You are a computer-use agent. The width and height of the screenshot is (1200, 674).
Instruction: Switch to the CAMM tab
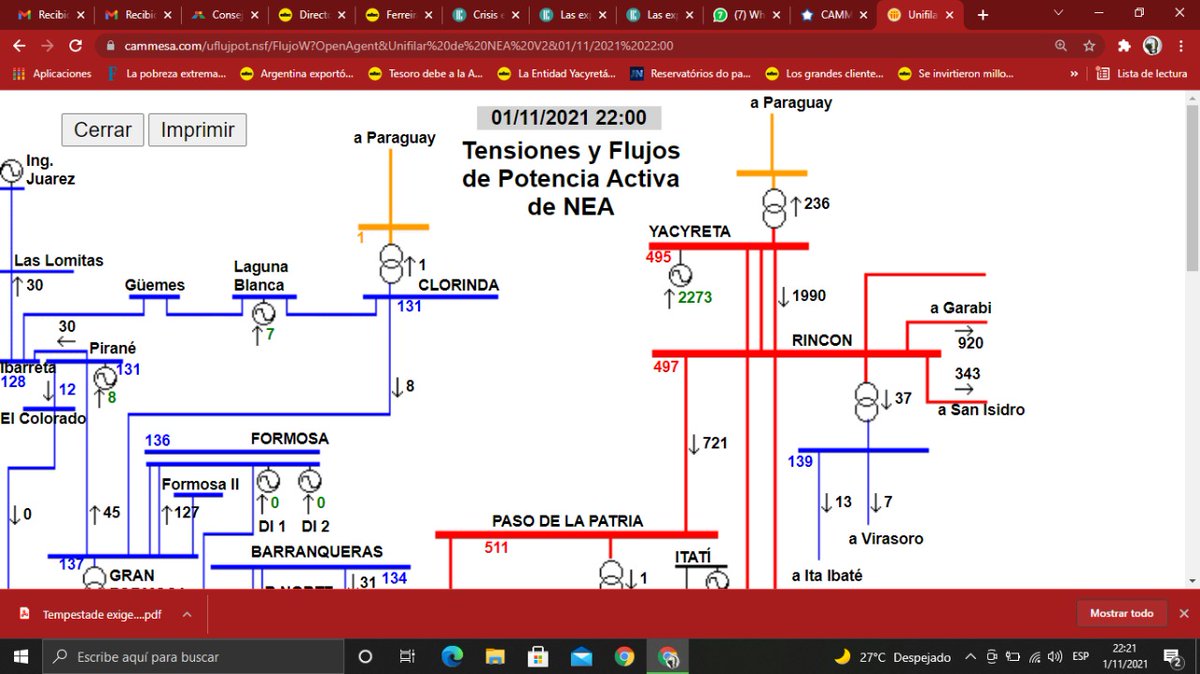pyautogui.click(x=834, y=15)
